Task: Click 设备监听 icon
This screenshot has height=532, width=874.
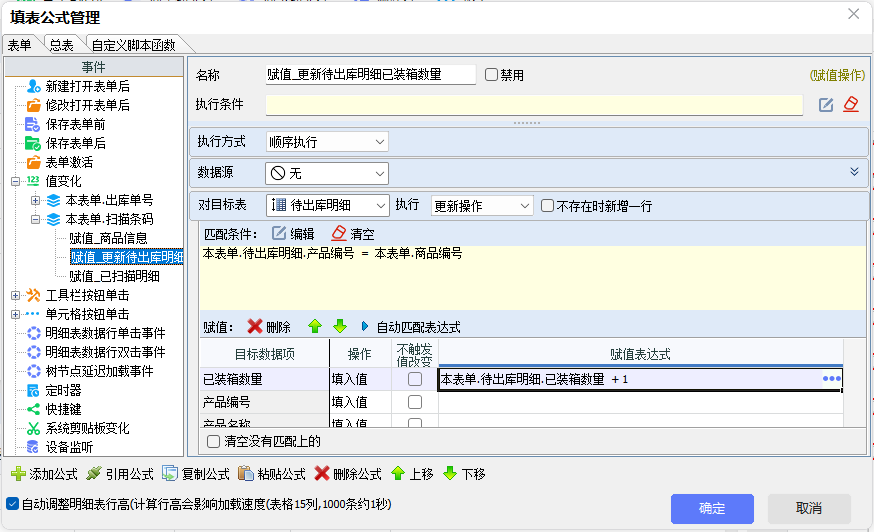Action: [x=33, y=447]
